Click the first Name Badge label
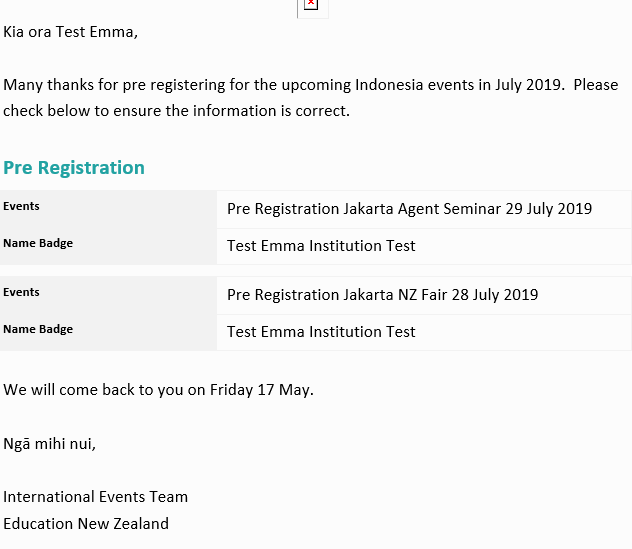Viewport: 632px width, 549px height. coord(38,243)
